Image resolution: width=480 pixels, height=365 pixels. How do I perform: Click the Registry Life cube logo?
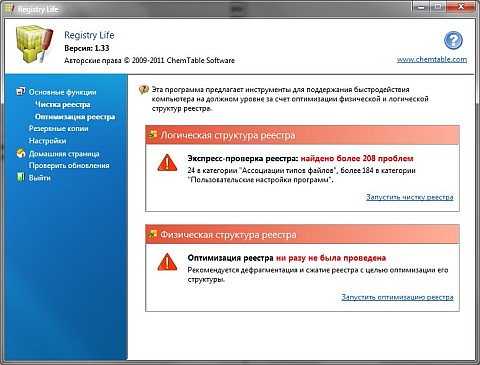(x=34, y=44)
